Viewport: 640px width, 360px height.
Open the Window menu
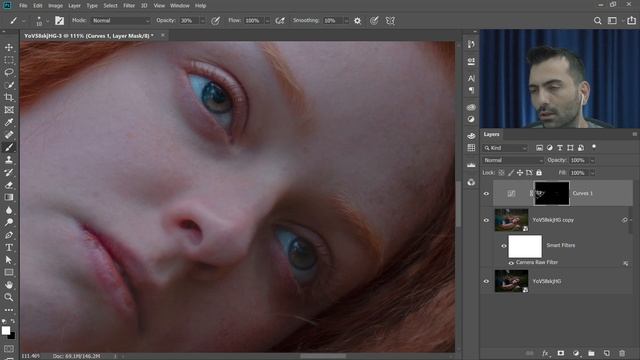(180, 6)
